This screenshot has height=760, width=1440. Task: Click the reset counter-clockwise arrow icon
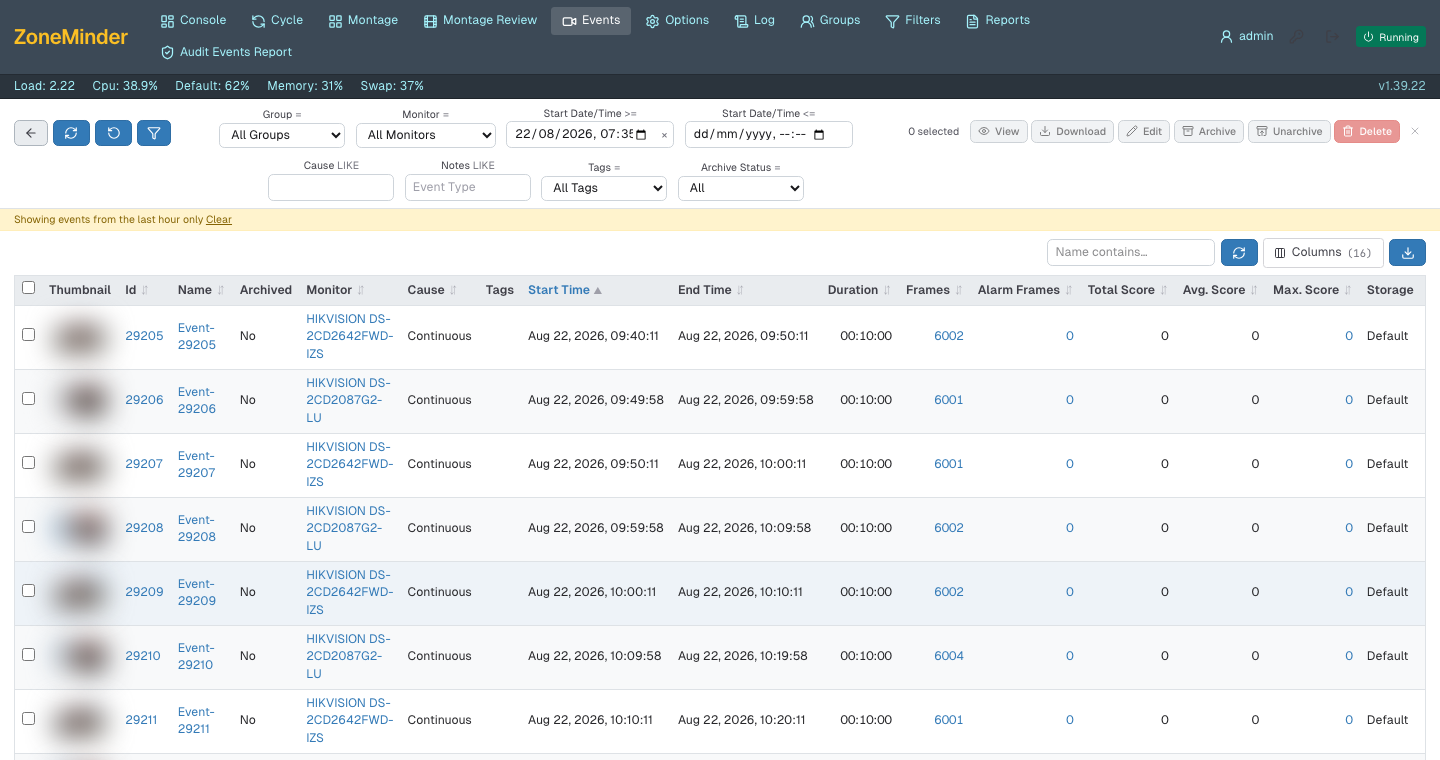114,133
